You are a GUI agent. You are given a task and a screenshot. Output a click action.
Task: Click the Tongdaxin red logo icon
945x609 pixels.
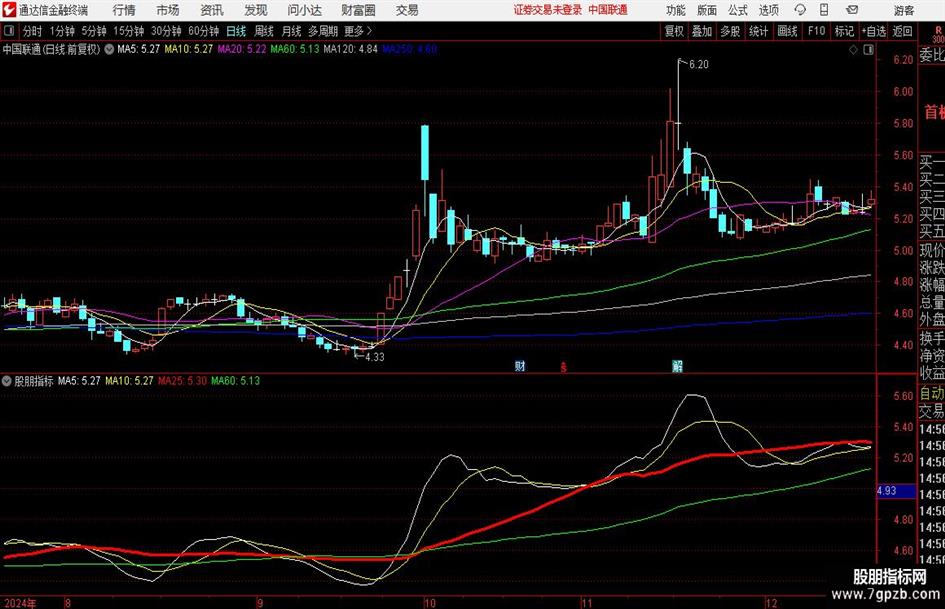[10, 10]
